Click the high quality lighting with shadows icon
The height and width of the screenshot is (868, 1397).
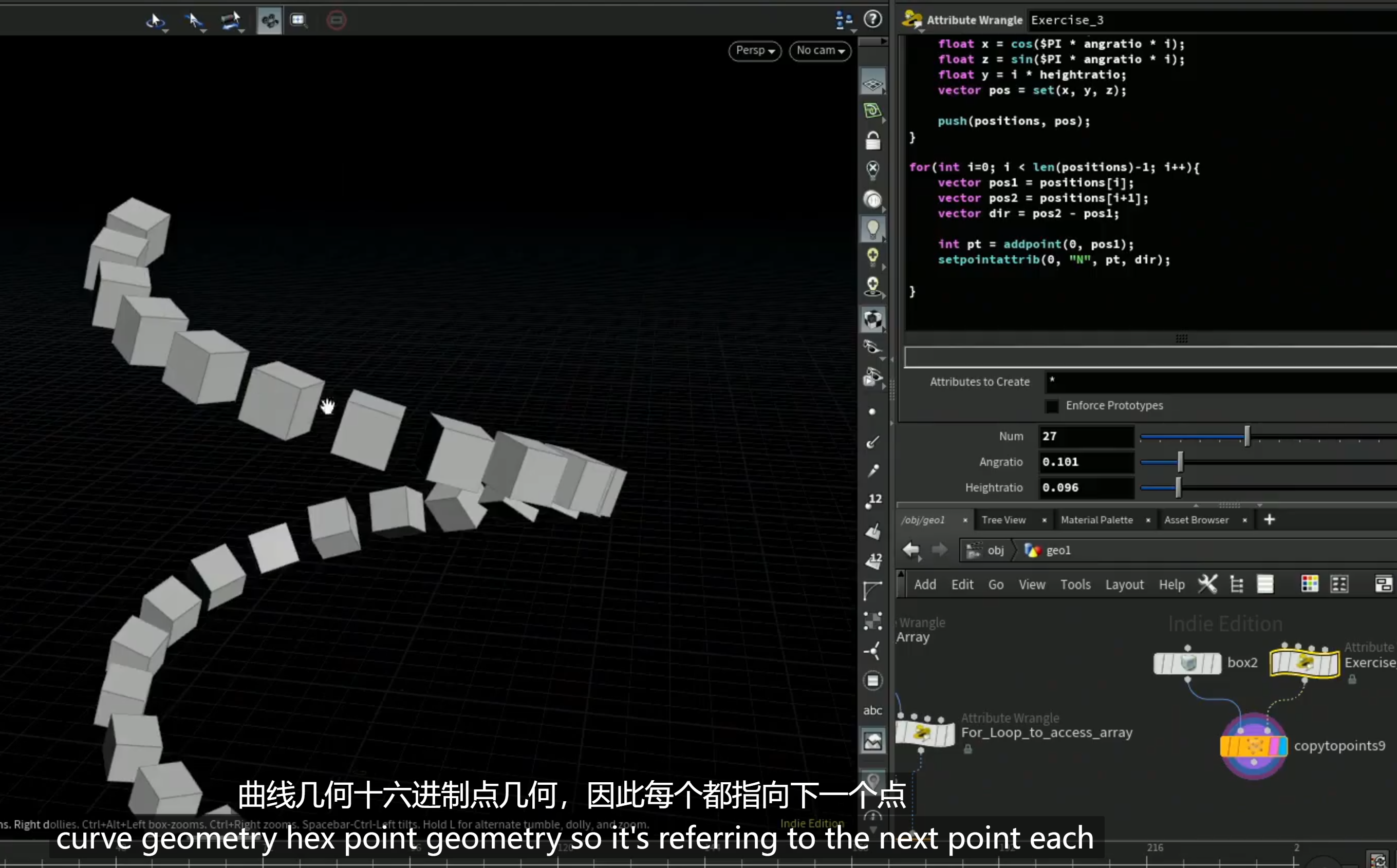click(x=873, y=287)
